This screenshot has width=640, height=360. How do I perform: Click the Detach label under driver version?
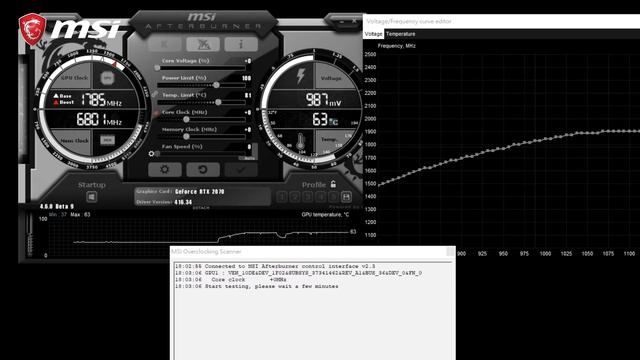(201, 208)
